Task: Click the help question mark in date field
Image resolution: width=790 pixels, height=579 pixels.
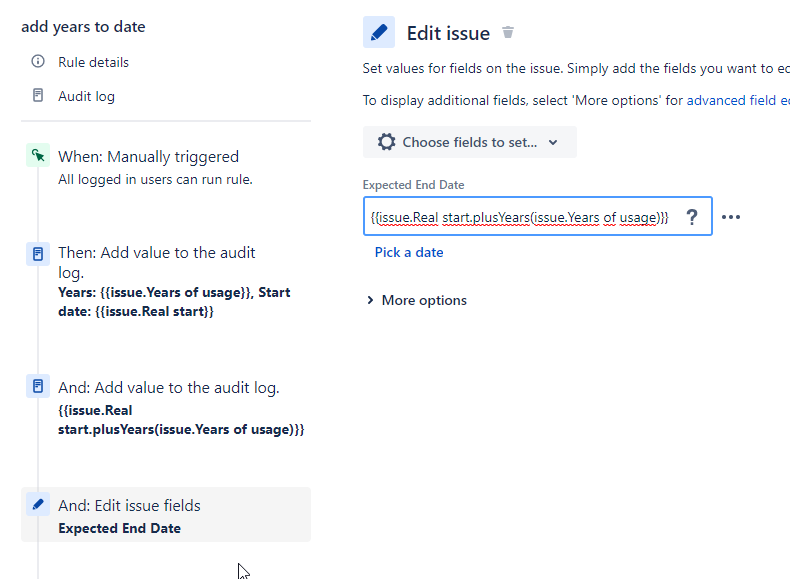Action: pos(690,217)
